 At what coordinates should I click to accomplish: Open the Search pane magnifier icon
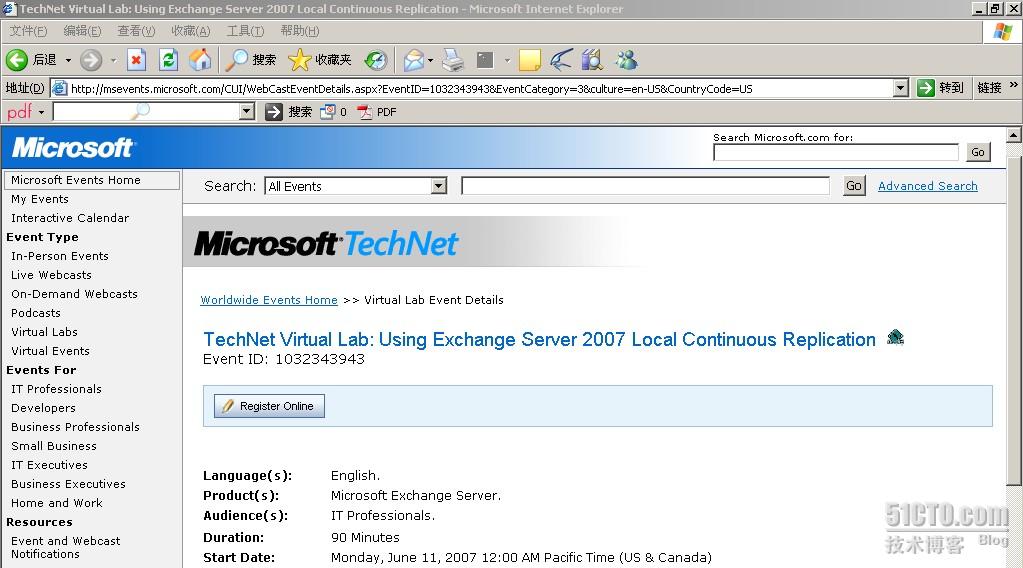[x=236, y=60]
